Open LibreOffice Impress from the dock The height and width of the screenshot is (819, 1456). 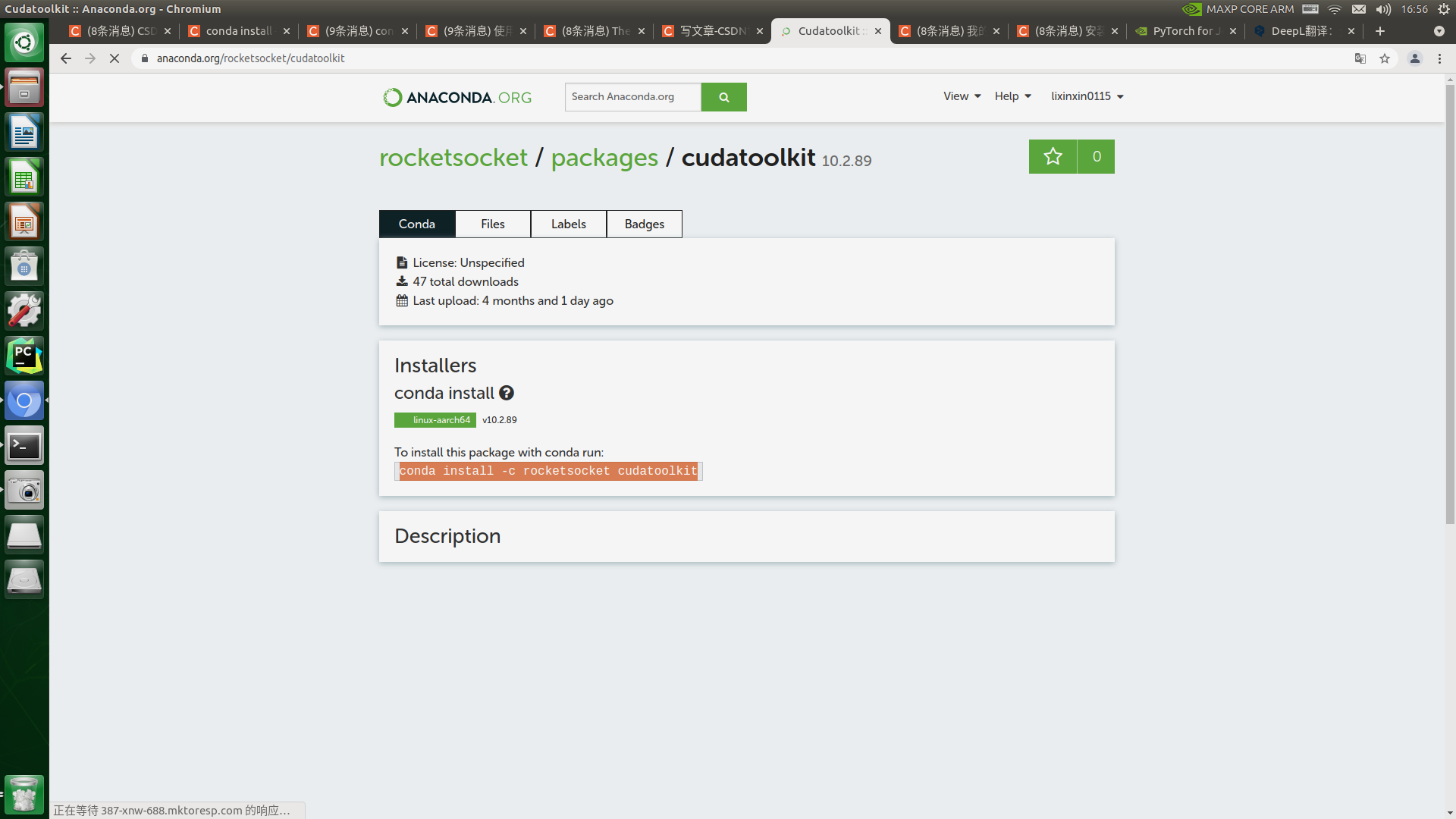click(x=24, y=221)
